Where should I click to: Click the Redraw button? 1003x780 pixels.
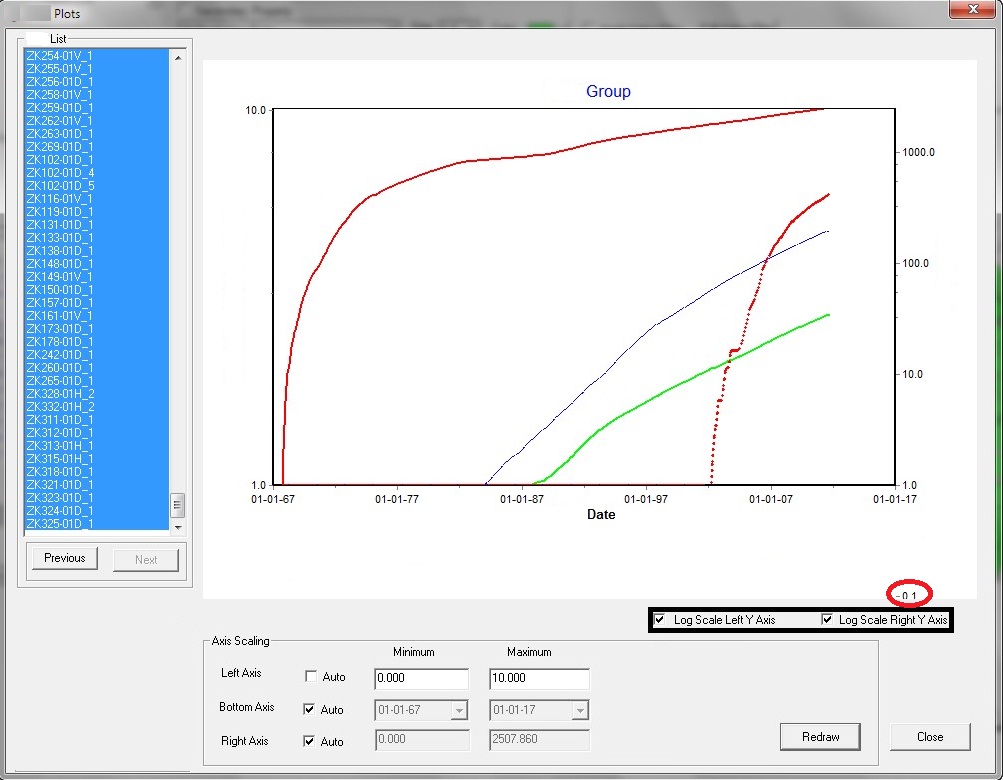point(820,737)
